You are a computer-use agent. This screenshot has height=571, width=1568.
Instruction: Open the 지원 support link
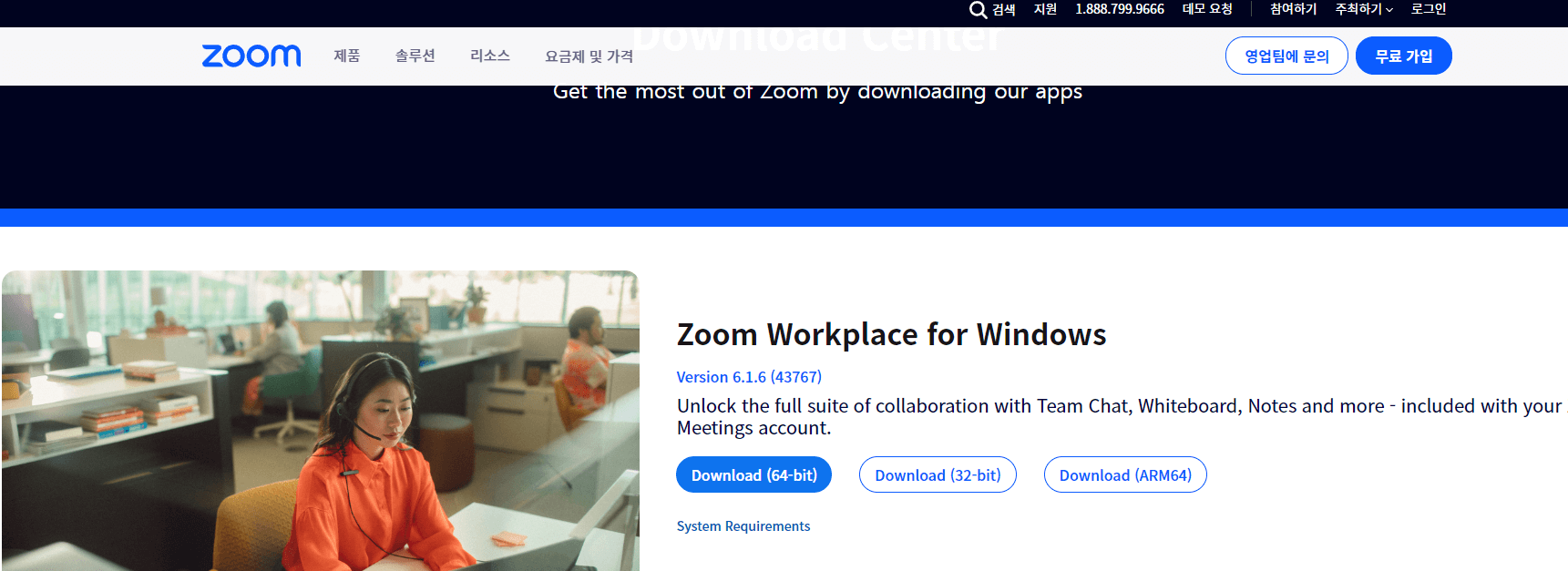1045,9
